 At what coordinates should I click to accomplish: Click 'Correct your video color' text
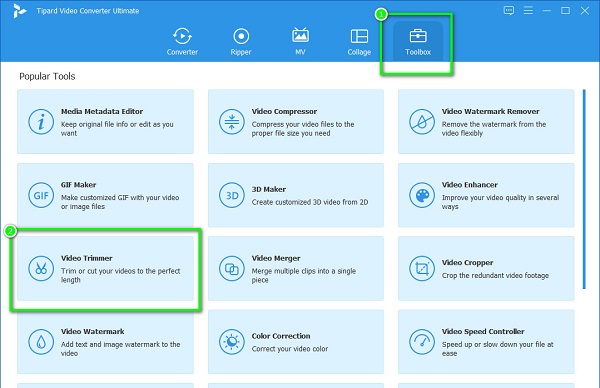[290, 349]
